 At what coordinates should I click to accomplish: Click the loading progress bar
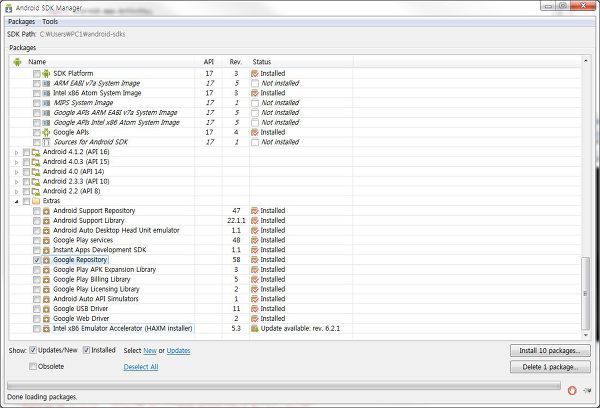click(x=284, y=385)
